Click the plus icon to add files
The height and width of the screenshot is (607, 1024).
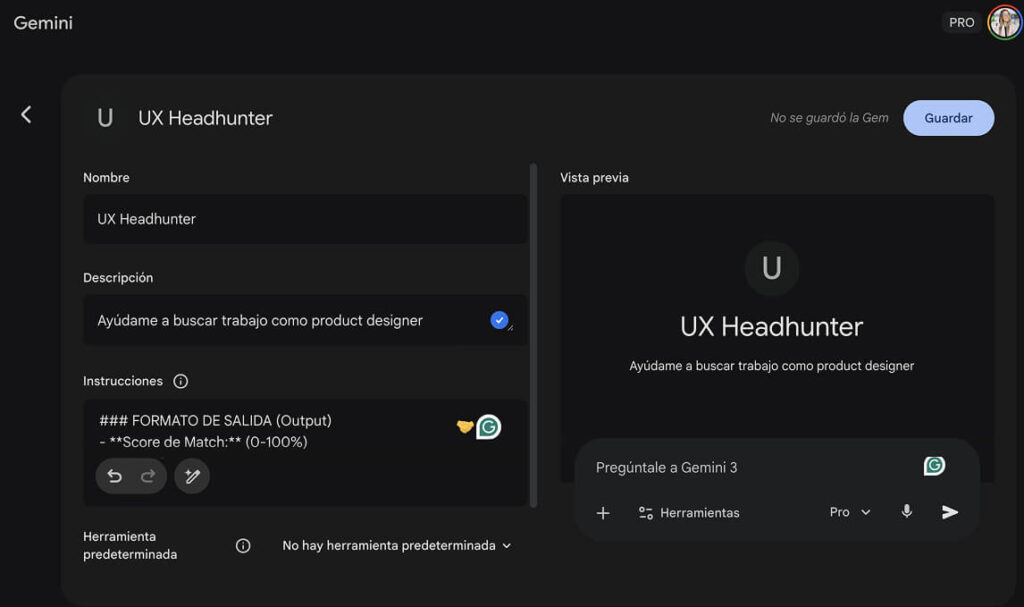pyautogui.click(x=603, y=513)
